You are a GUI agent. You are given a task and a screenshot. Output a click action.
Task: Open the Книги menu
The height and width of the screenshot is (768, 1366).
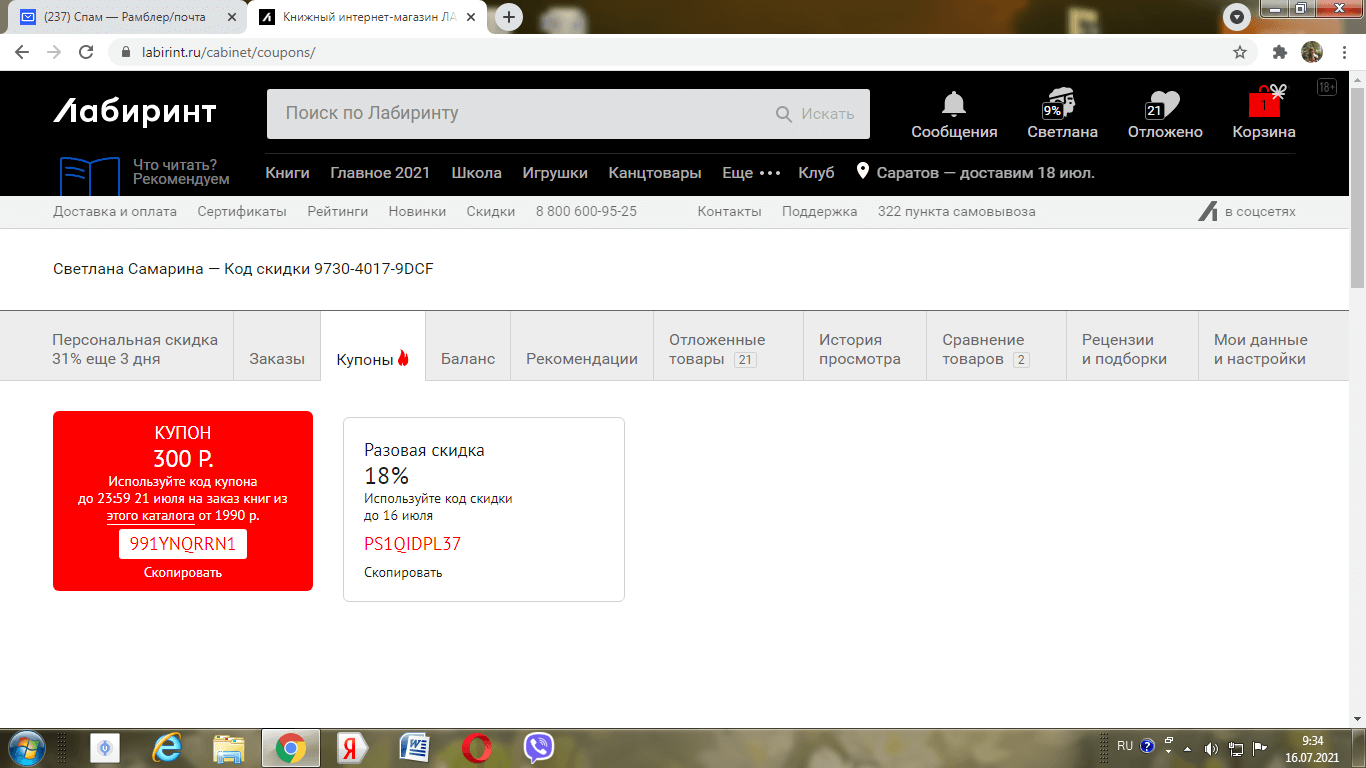pos(287,172)
